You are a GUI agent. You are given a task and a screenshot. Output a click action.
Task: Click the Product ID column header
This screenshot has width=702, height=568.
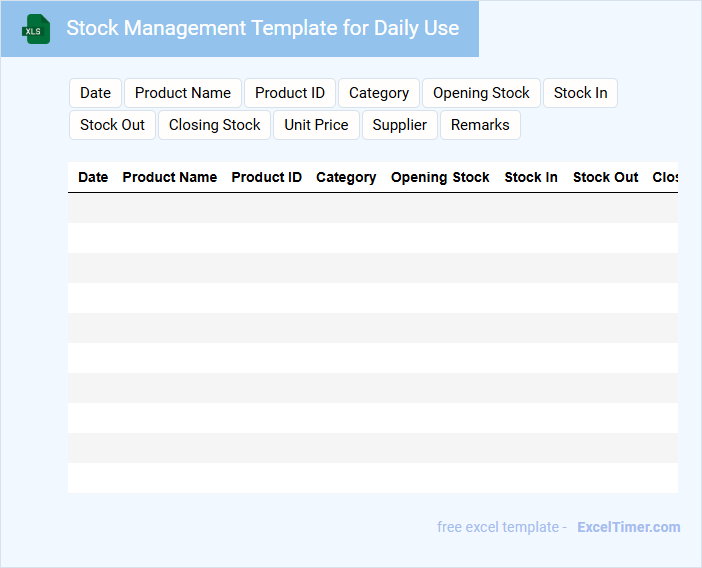(x=266, y=177)
